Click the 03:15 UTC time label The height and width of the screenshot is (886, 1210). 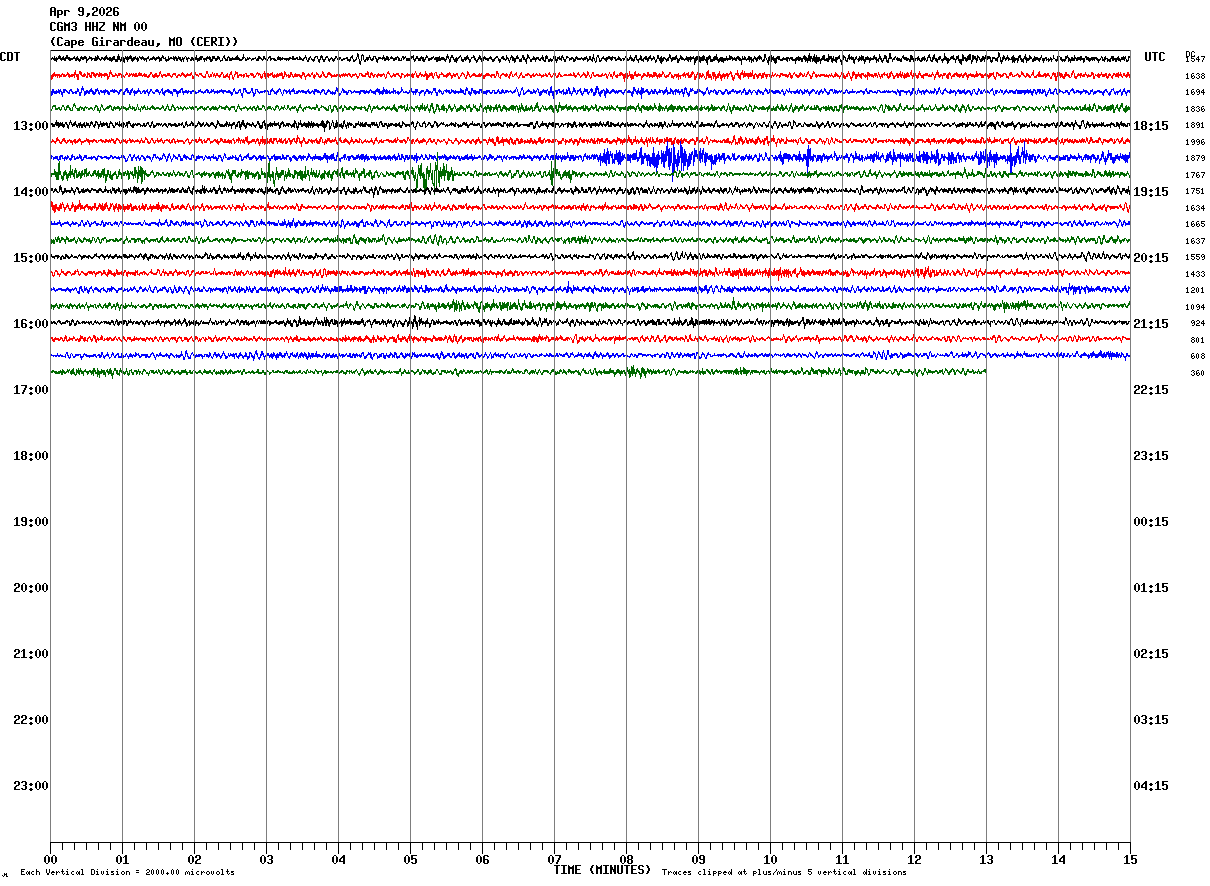tap(1151, 720)
